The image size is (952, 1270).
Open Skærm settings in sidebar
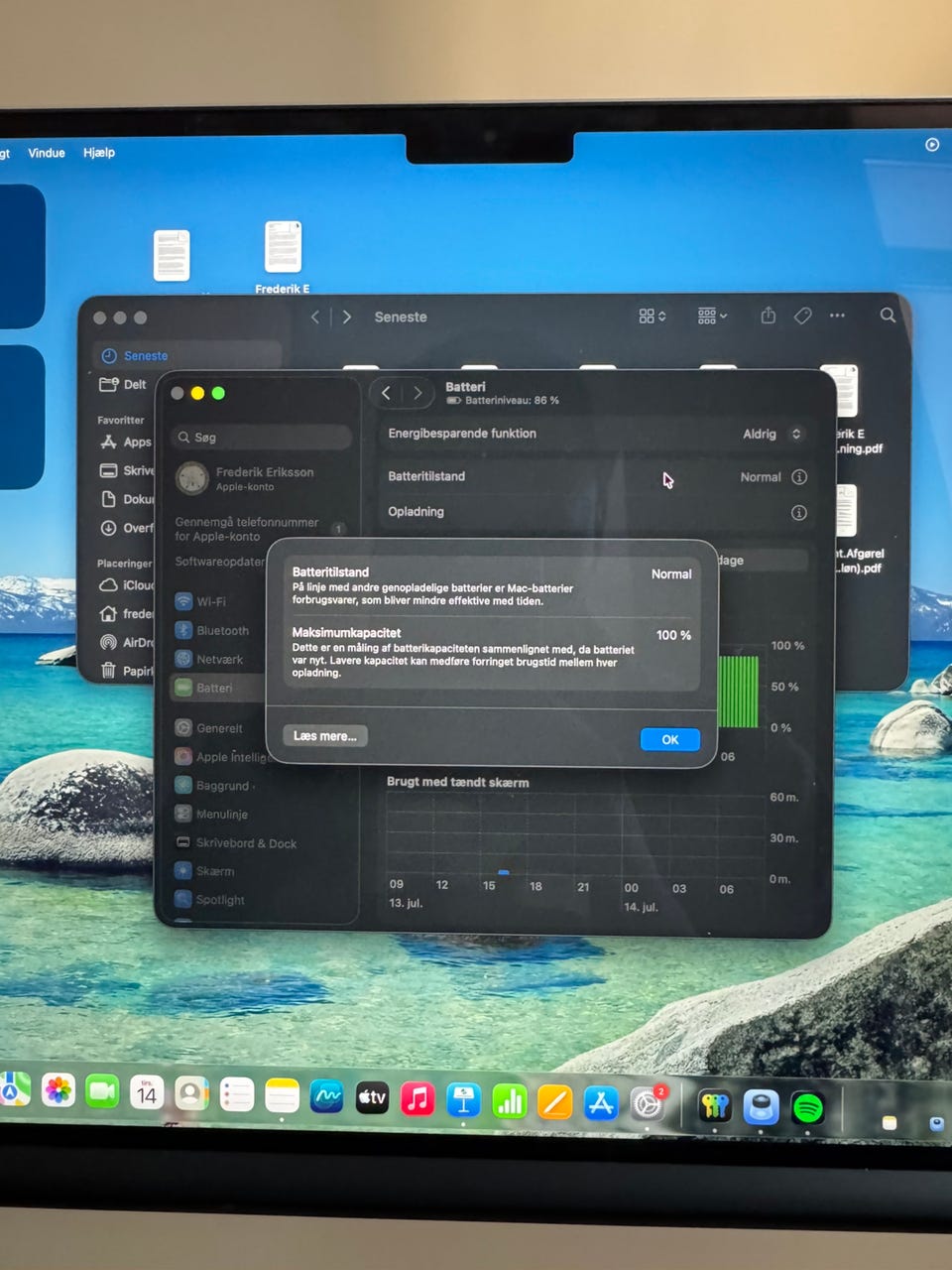204,871
